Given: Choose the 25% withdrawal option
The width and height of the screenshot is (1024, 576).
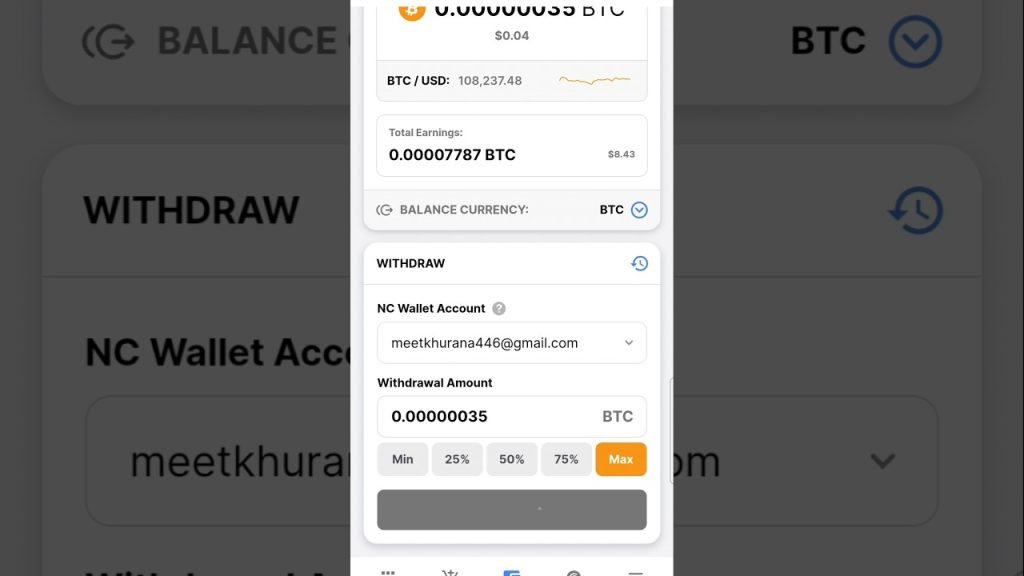Looking at the screenshot, I should click(x=457, y=459).
